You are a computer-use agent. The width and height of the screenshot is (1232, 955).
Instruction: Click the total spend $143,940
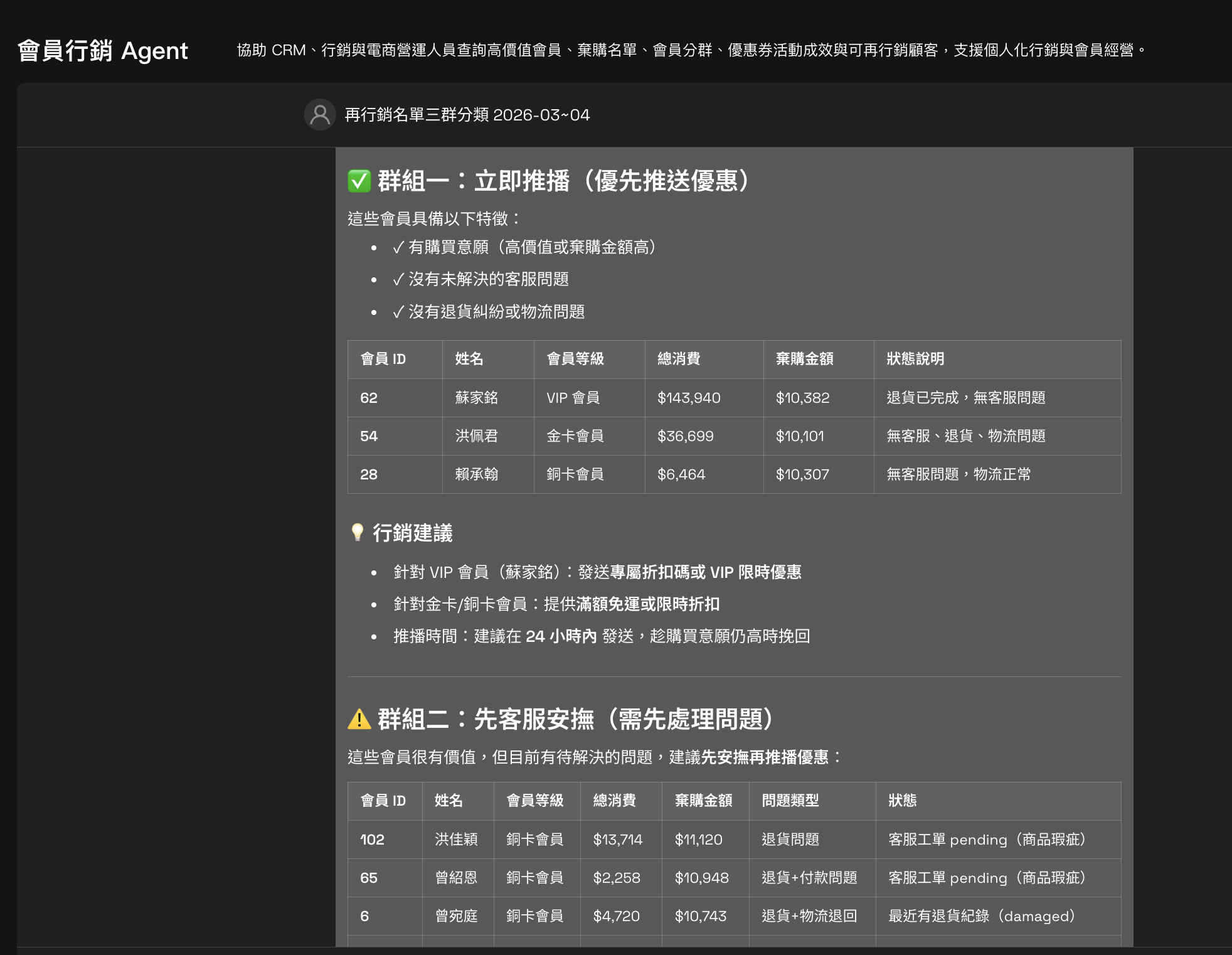pyautogui.click(x=689, y=398)
